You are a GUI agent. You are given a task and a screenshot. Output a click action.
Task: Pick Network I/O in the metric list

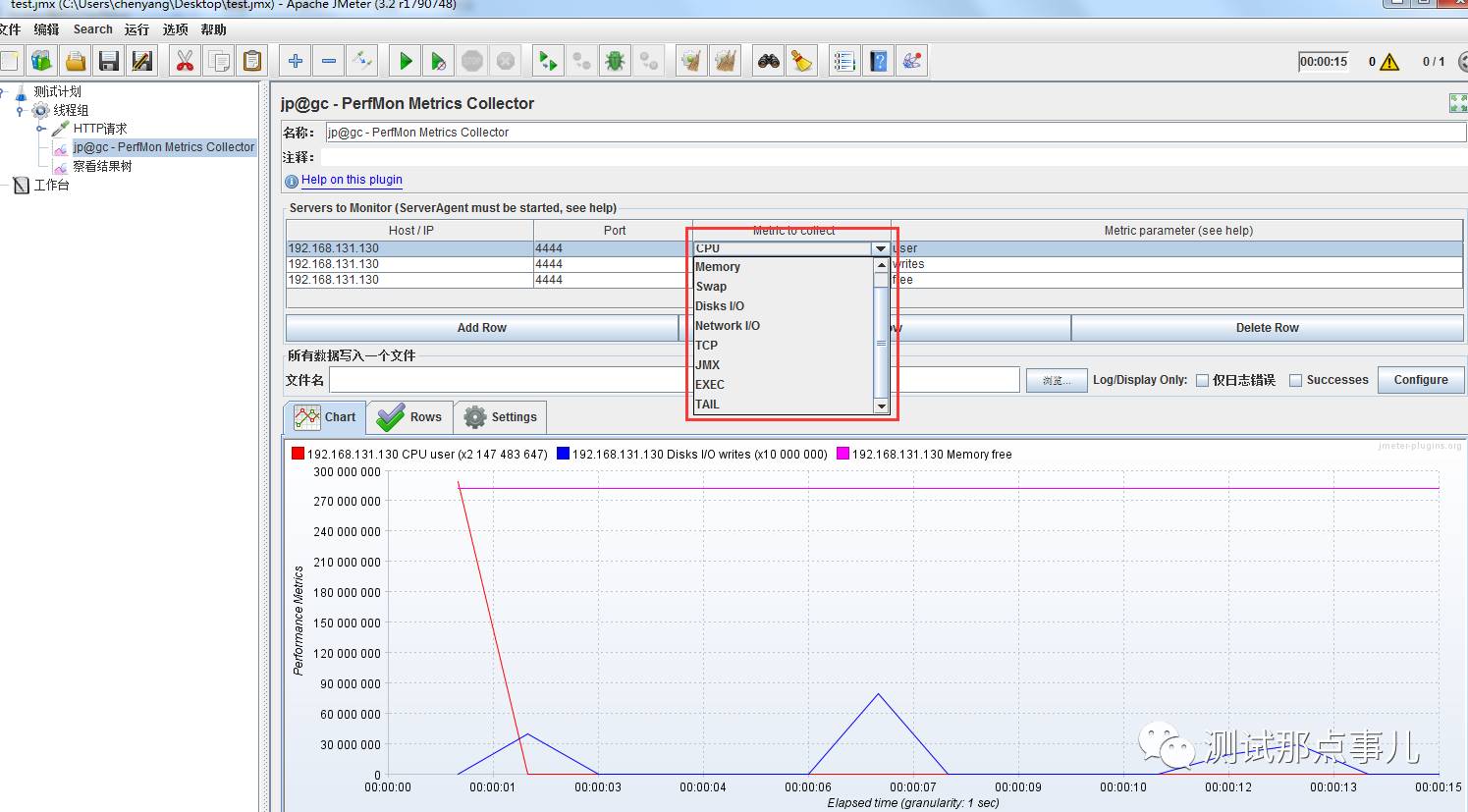[783, 326]
